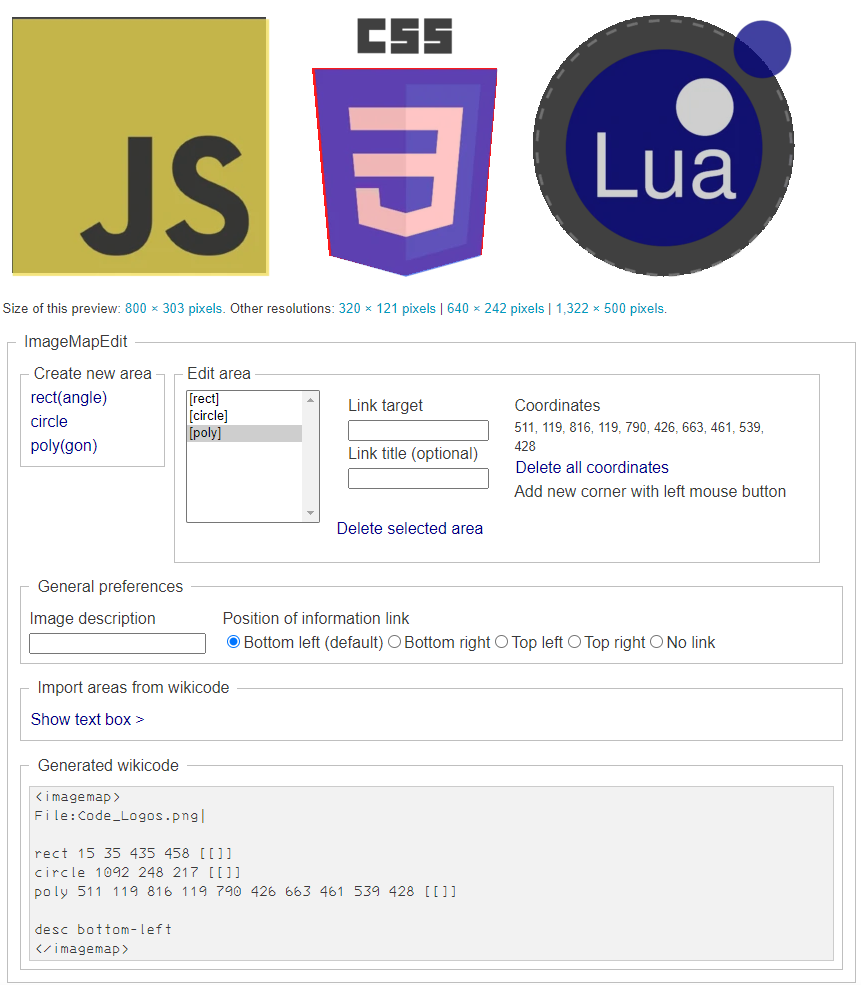This screenshot has width=861, height=985.
Task: Click the Lua logo circle
Action: pos(663,146)
